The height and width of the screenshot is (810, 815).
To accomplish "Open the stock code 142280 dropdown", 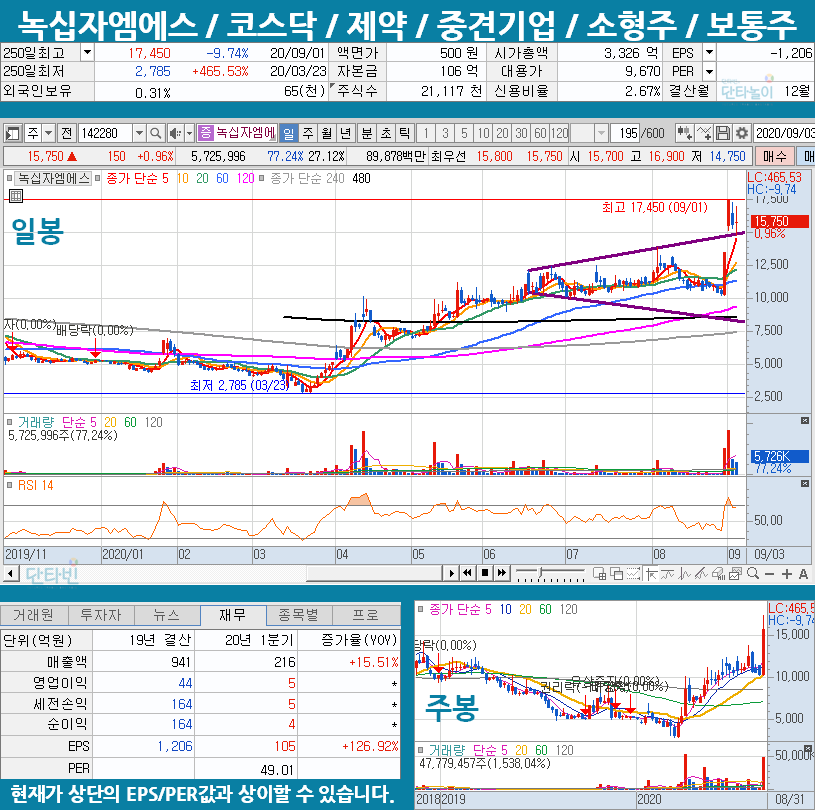I will 139,134.
